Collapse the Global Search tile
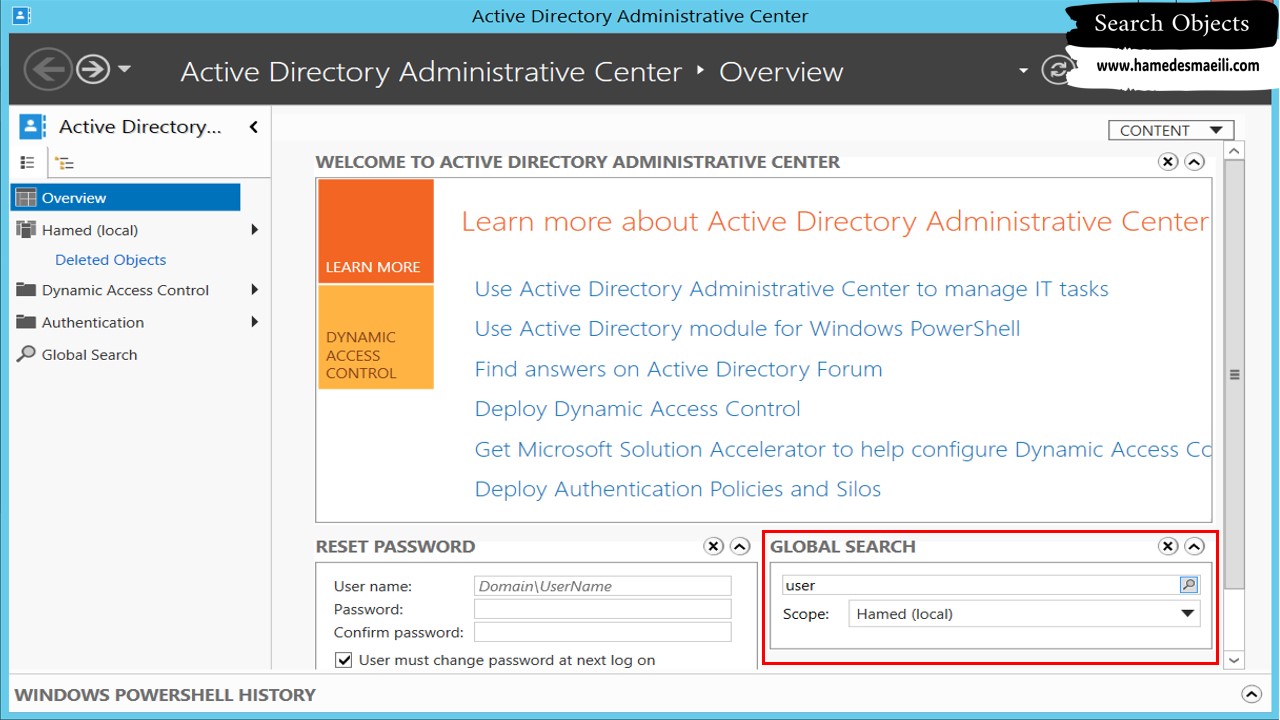1280x720 pixels. [x=1194, y=546]
